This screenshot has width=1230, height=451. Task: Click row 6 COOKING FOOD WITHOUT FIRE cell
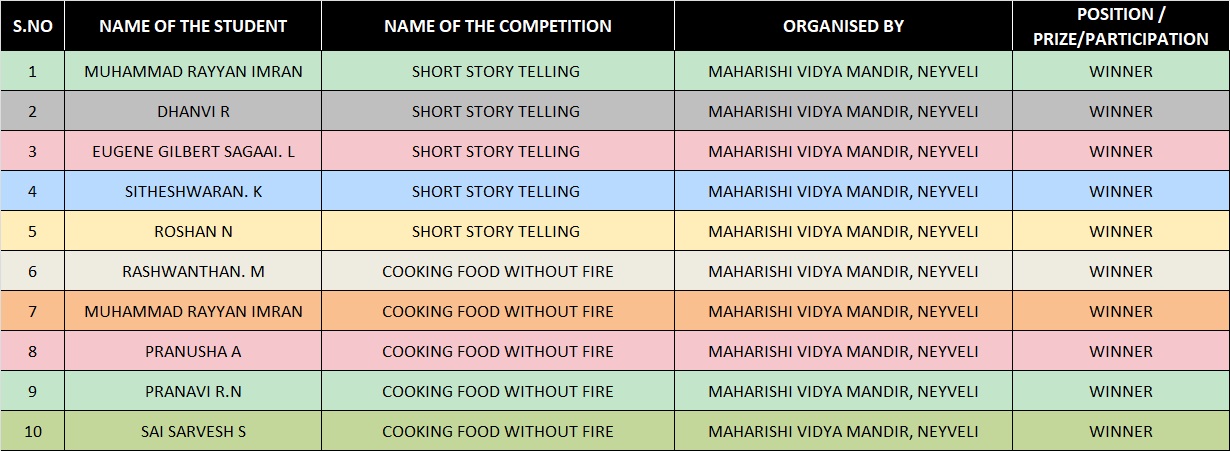497,272
